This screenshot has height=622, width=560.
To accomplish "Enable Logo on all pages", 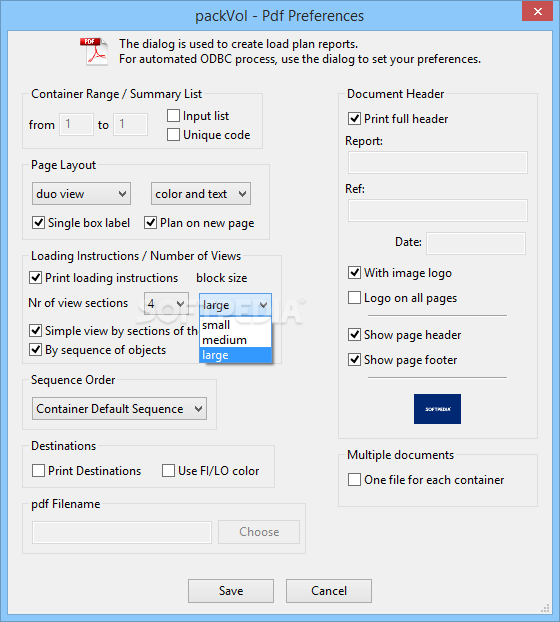I will pyautogui.click(x=354, y=298).
